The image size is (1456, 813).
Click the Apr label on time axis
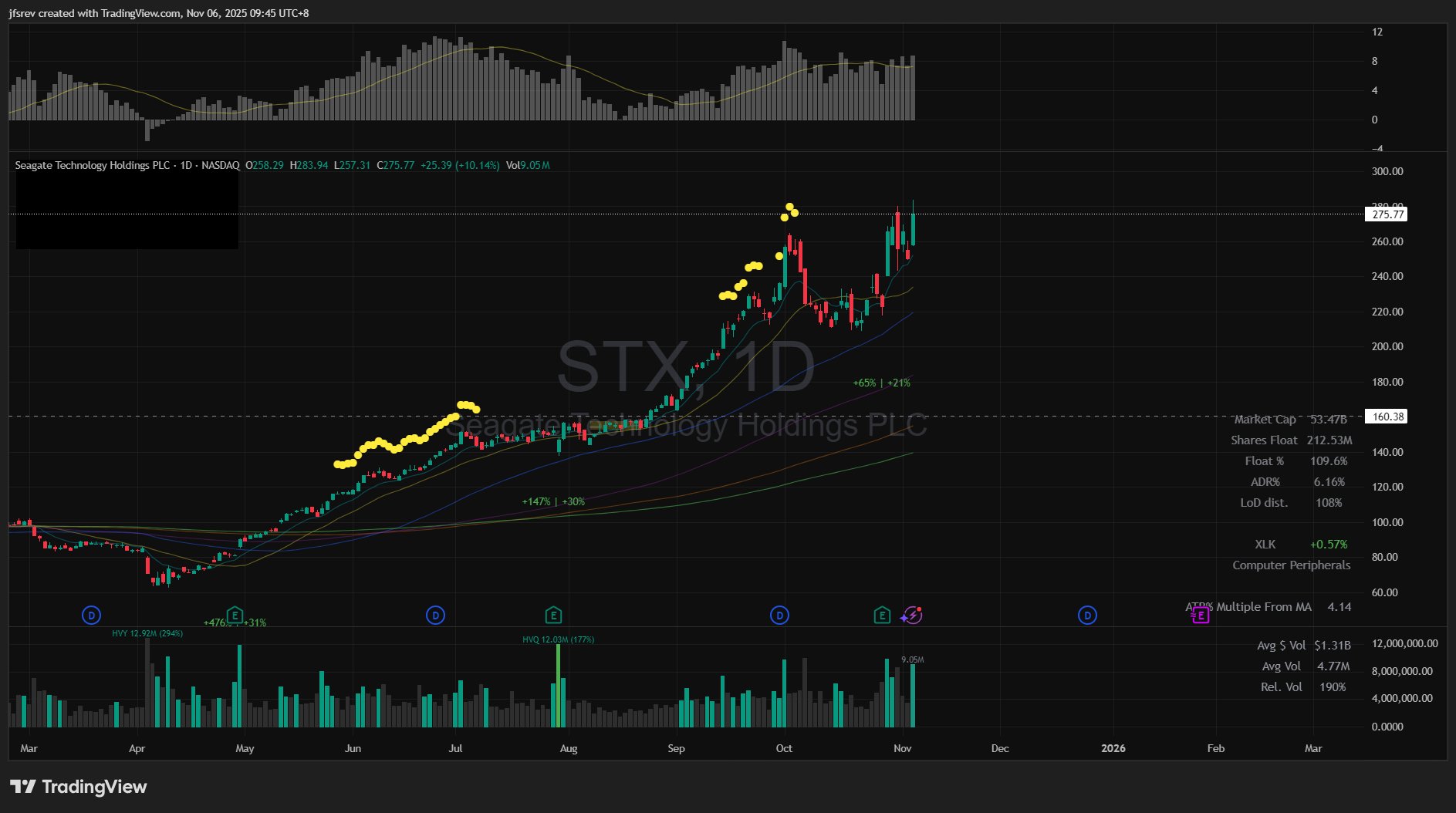coord(137,749)
